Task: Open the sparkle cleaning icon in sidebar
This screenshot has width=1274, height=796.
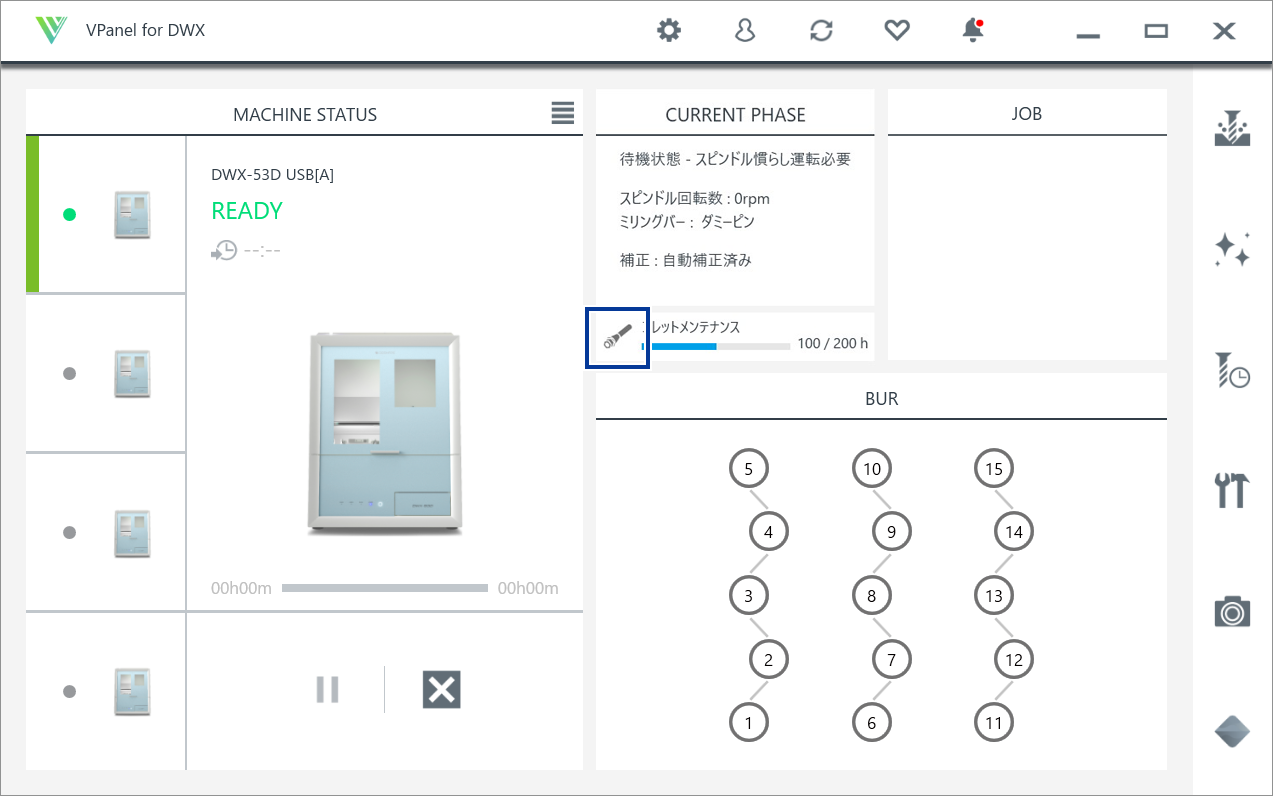Action: [1233, 250]
